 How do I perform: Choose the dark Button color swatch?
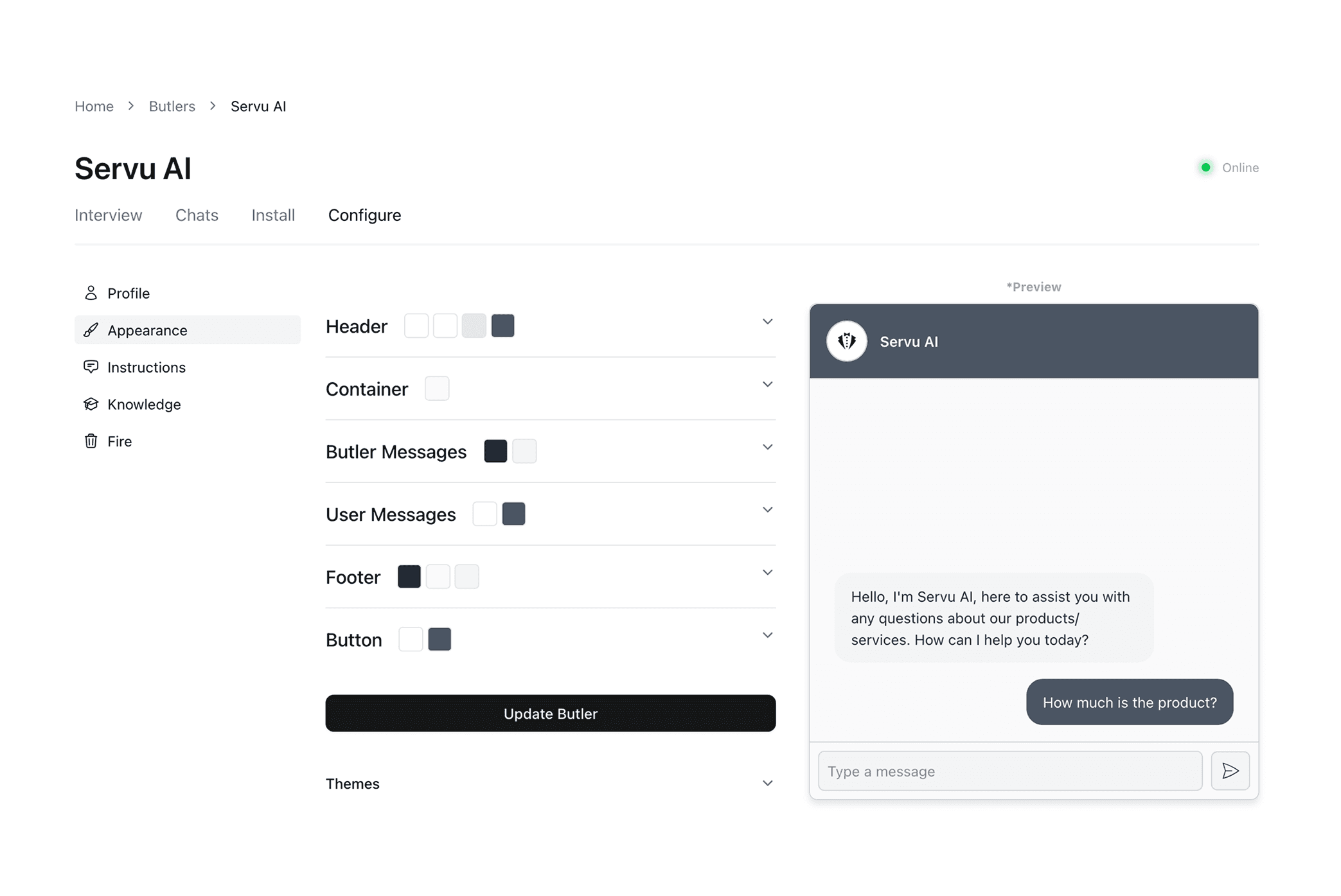click(440, 639)
